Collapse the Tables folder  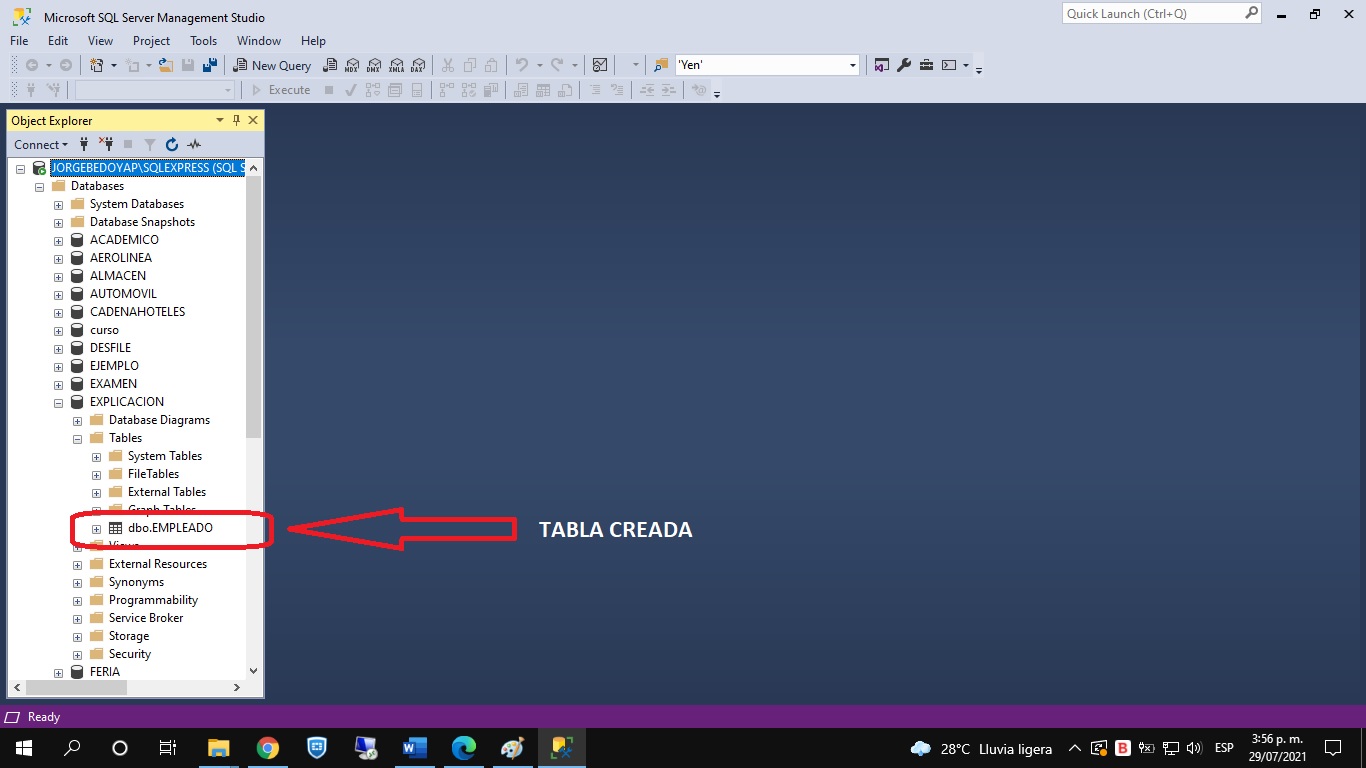point(77,438)
